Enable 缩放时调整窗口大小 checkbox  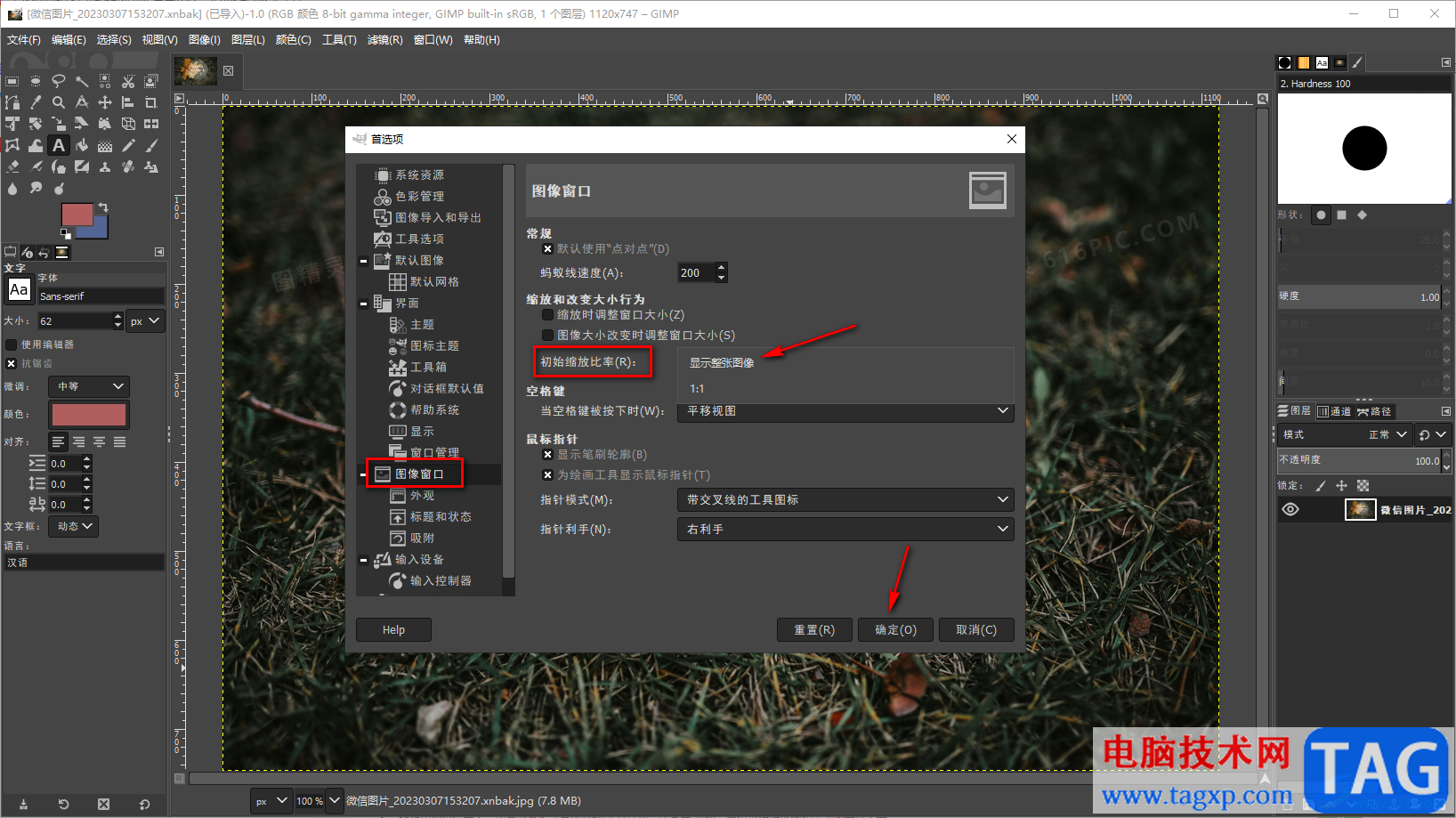pos(547,315)
